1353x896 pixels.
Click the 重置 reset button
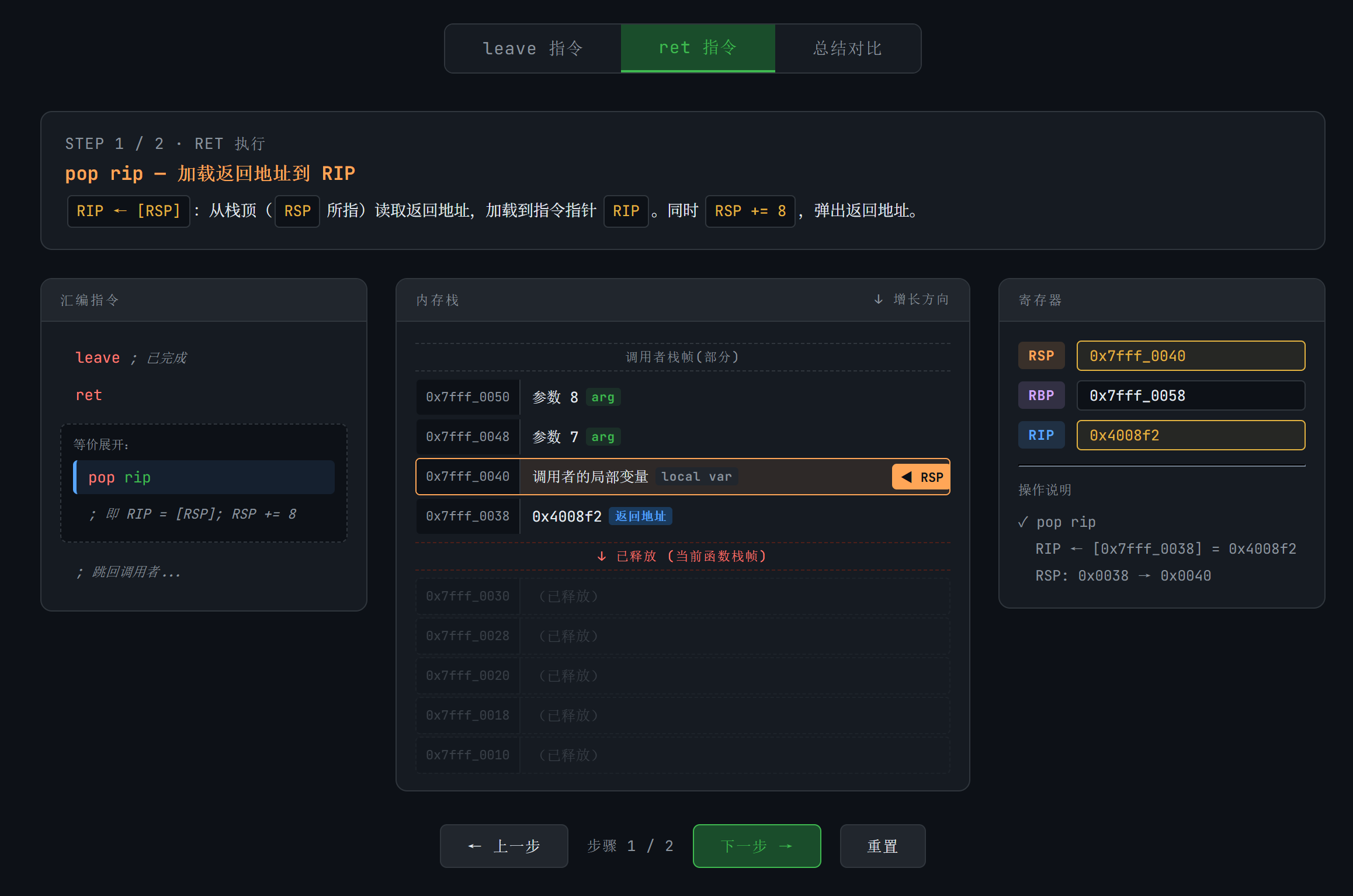pyautogui.click(x=882, y=846)
